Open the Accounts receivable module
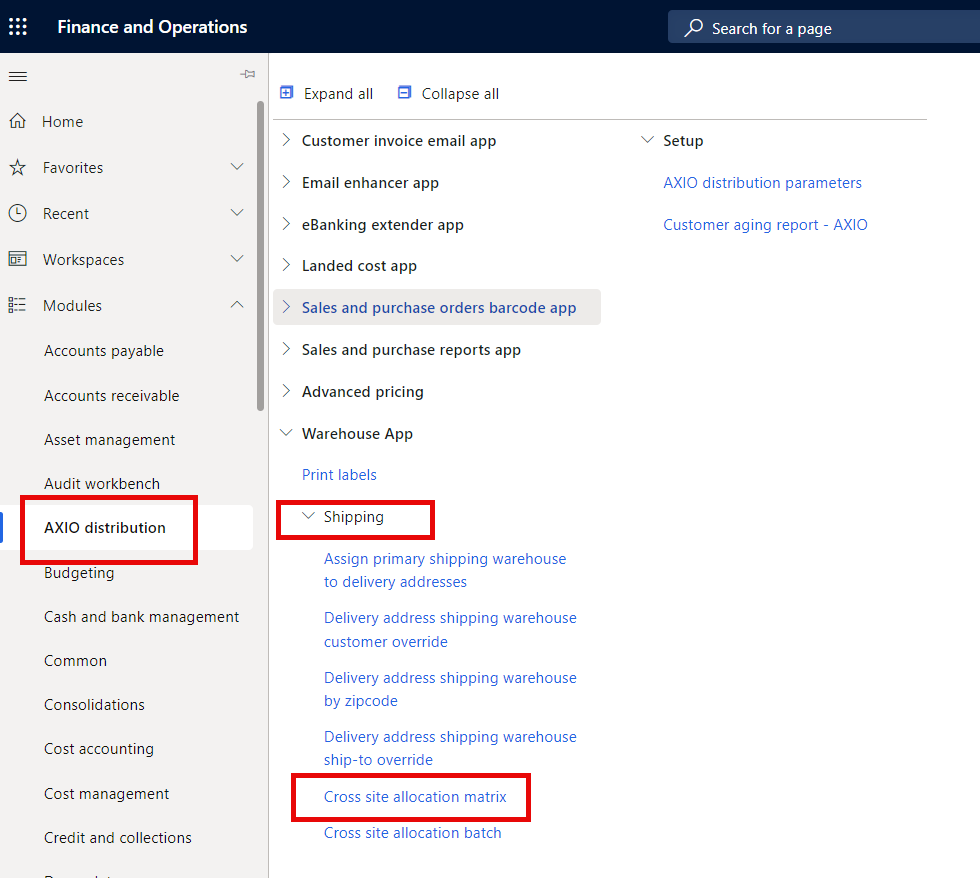The width and height of the screenshot is (980, 878). click(x=111, y=395)
